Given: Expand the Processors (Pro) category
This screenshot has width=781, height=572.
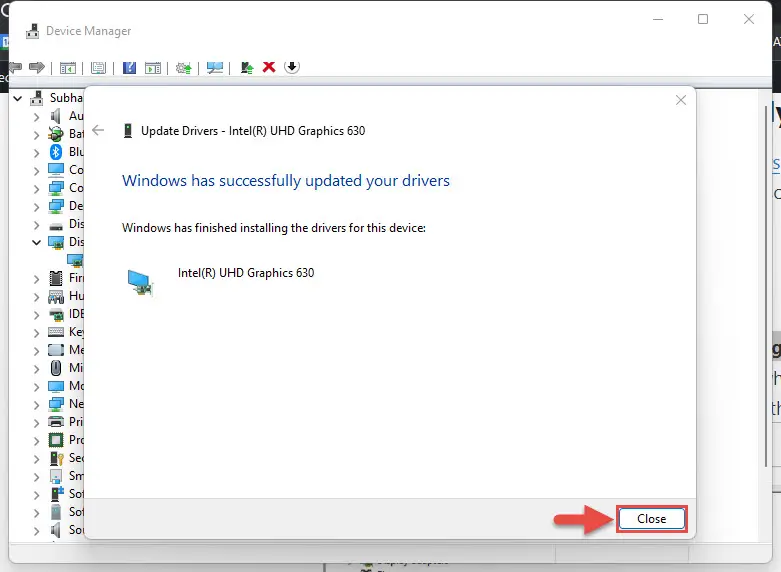Looking at the screenshot, I should click(36, 440).
